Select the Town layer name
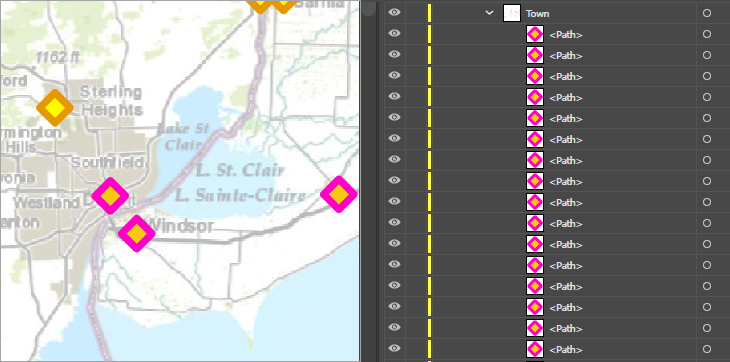 [538, 13]
